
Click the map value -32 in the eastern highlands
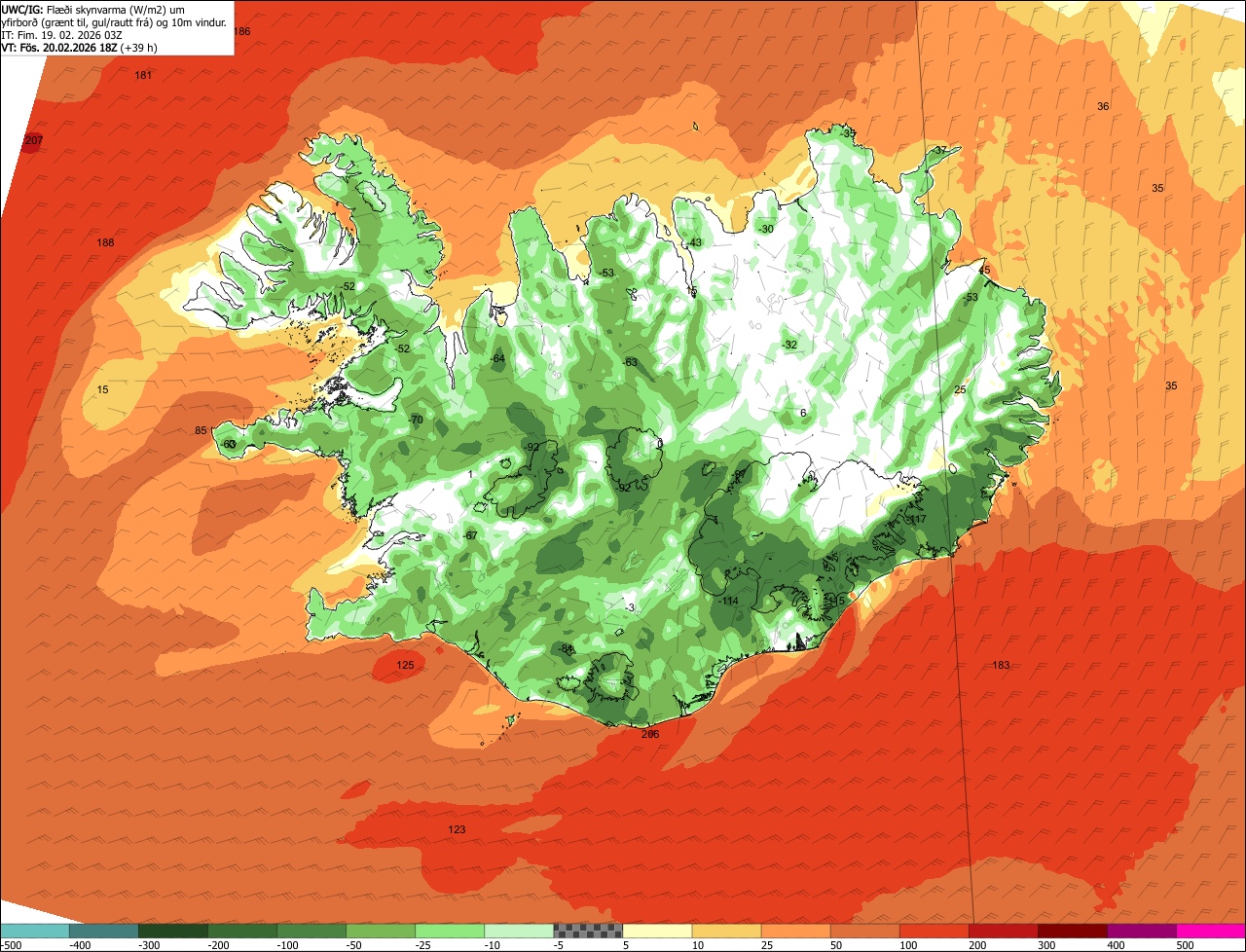(x=789, y=346)
